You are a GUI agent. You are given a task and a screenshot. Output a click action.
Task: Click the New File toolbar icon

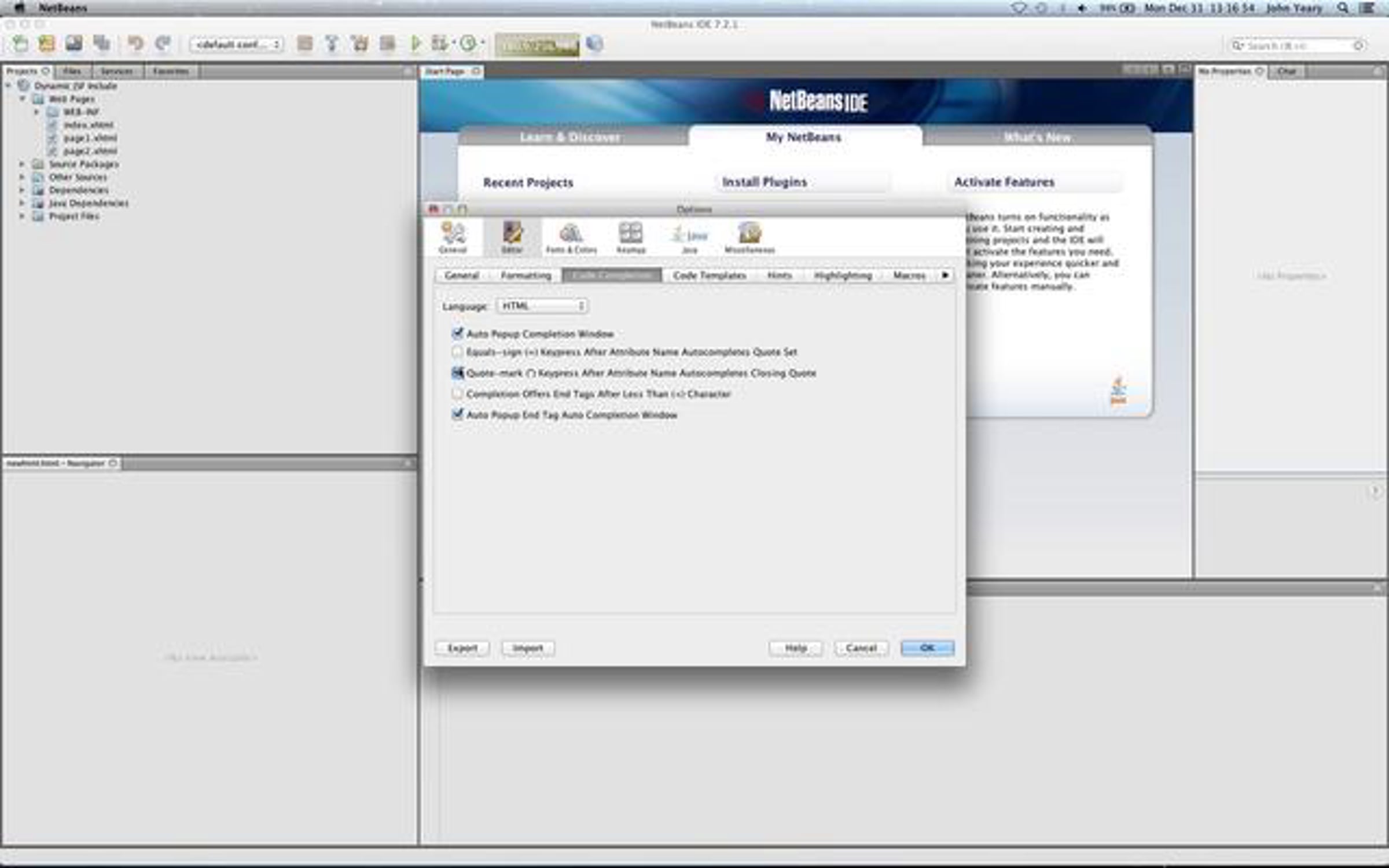click(20, 43)
